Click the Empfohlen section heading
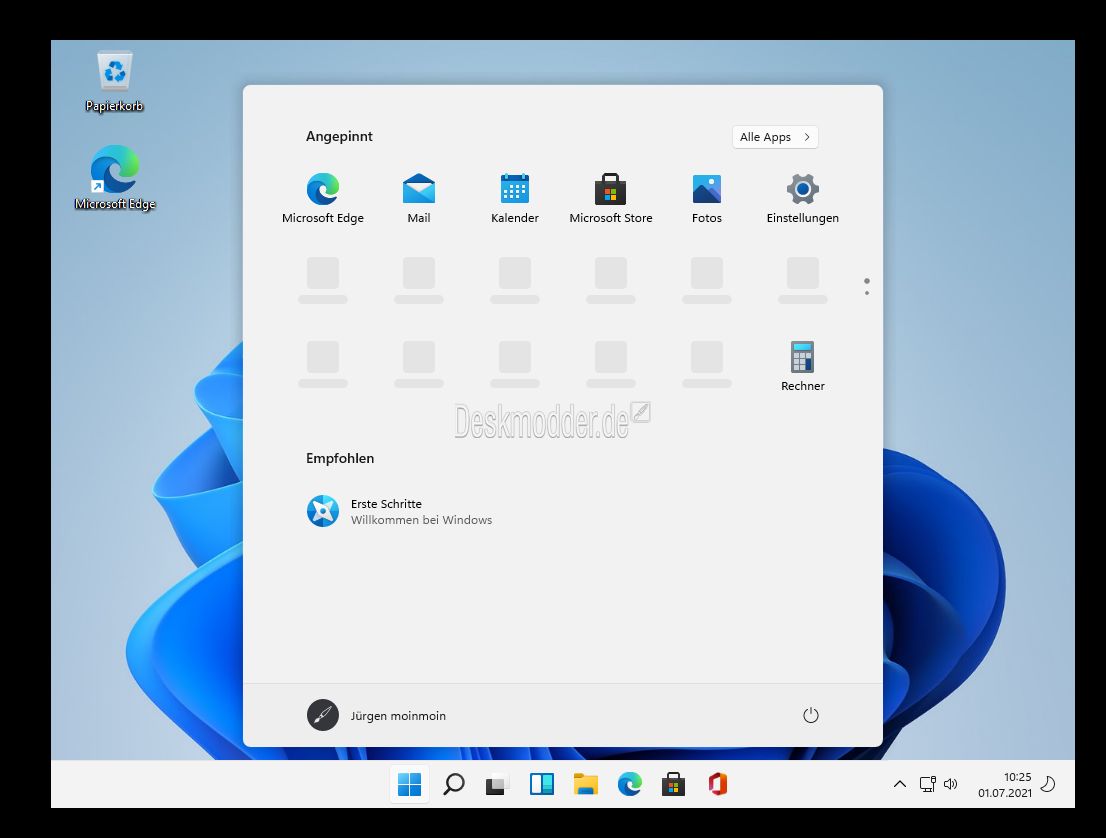 tap(340, 459)
